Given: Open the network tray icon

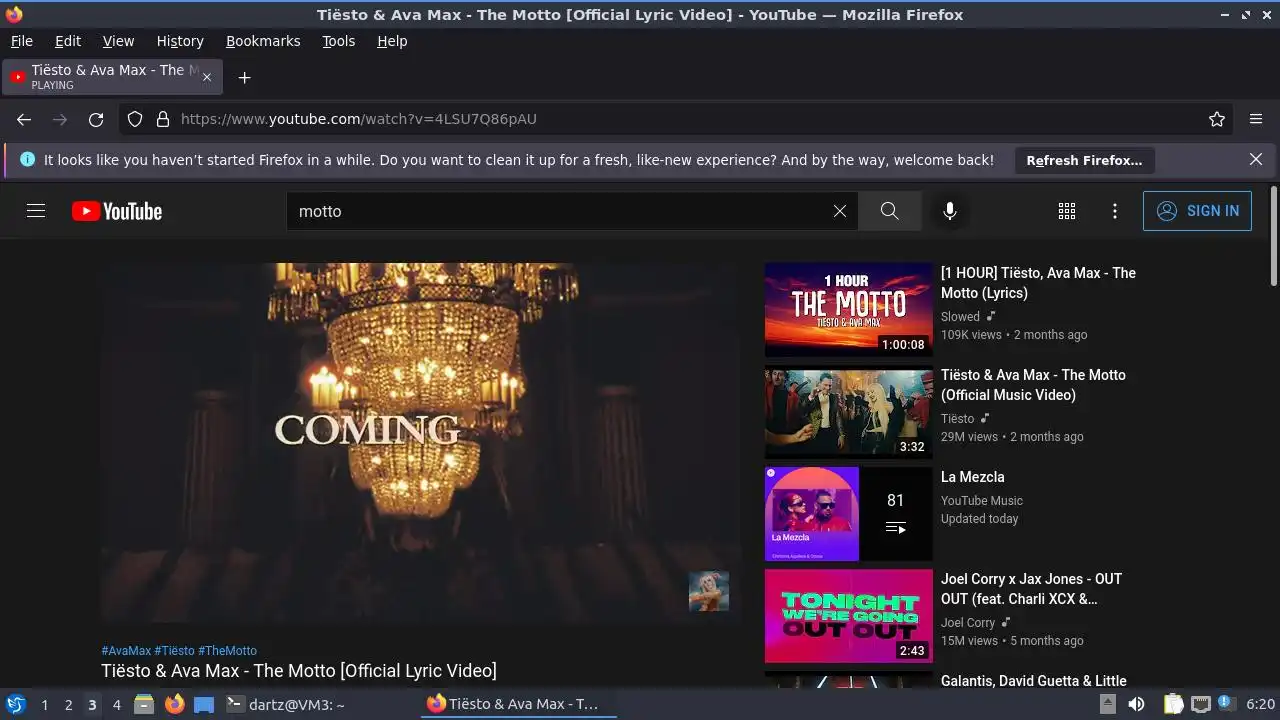Looking at the screenshot, I should pos(1201,704).
